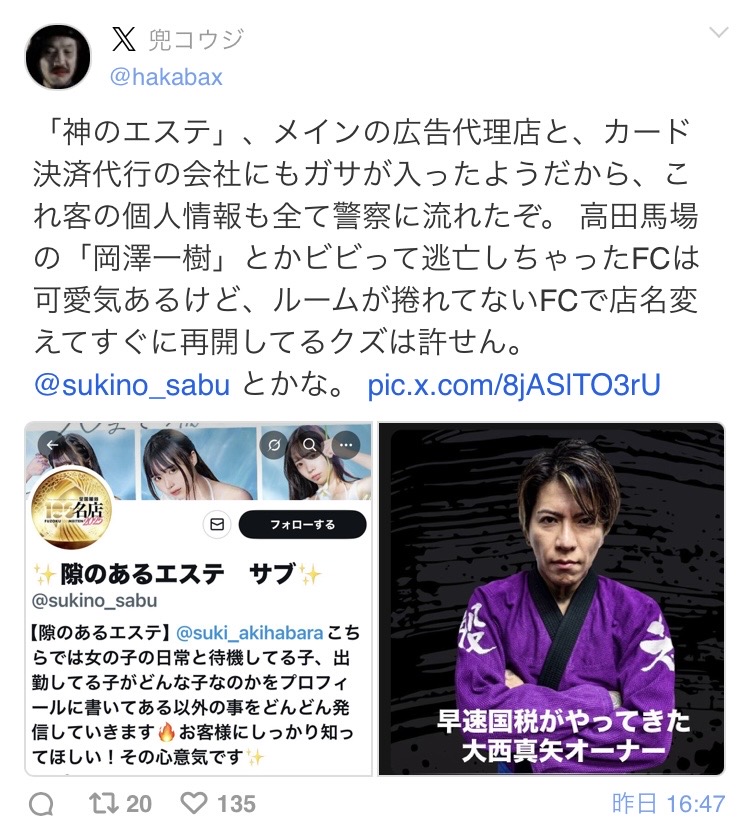This screenshot has height=832, width=750.
Task: Click search magnifier in profile screenshot
Action: (310, 445)
